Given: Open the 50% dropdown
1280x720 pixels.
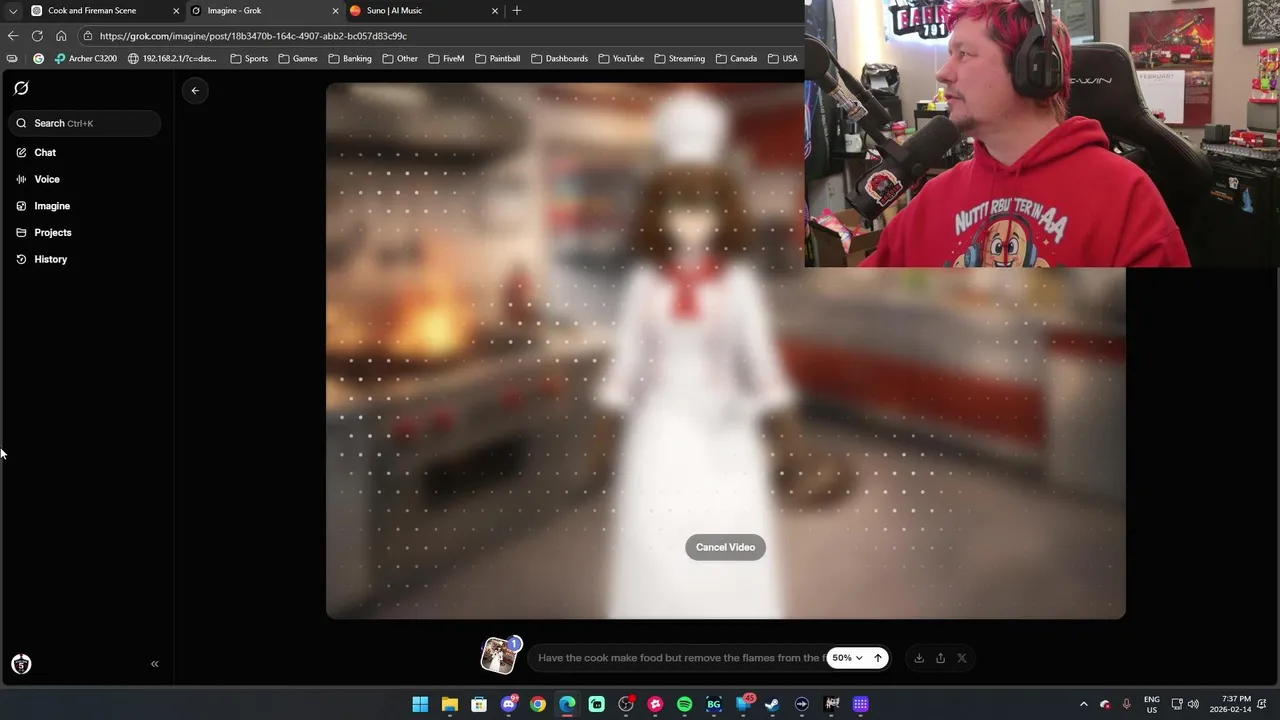Looking at the screenshot, I should pyautogui.click(x=847, y=658).
